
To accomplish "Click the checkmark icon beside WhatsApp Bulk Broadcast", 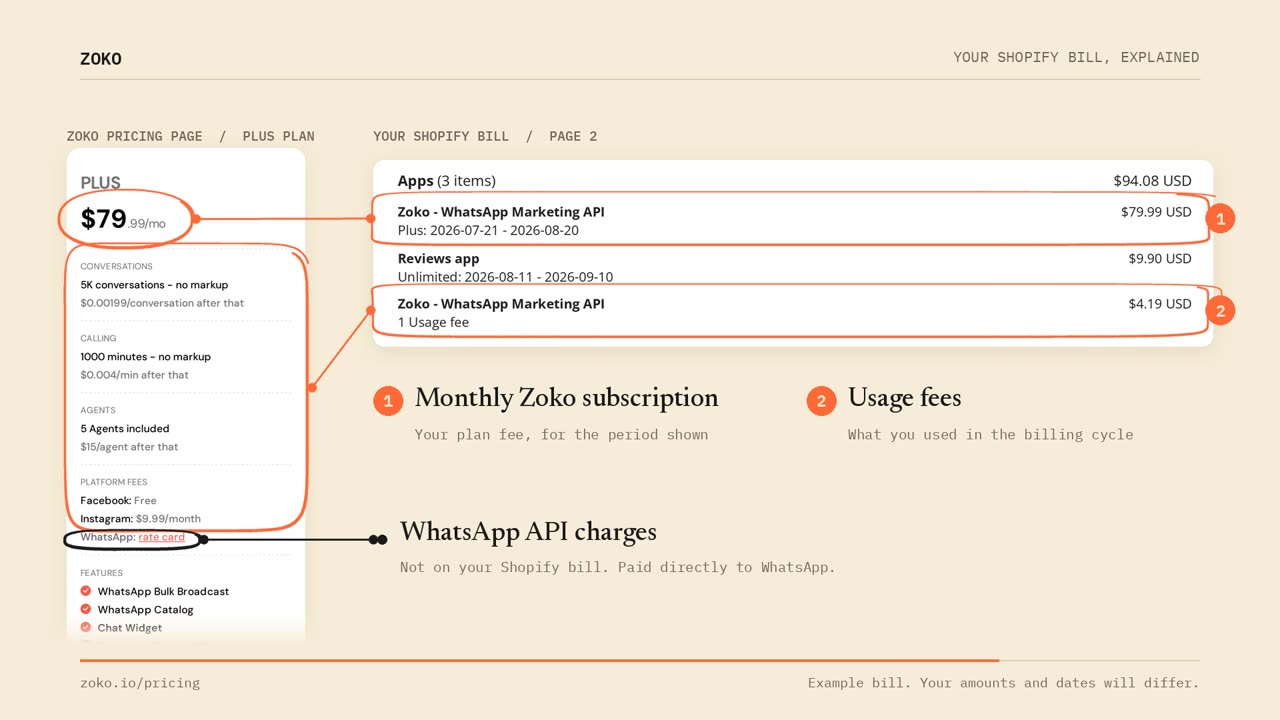I will (86, 591).
